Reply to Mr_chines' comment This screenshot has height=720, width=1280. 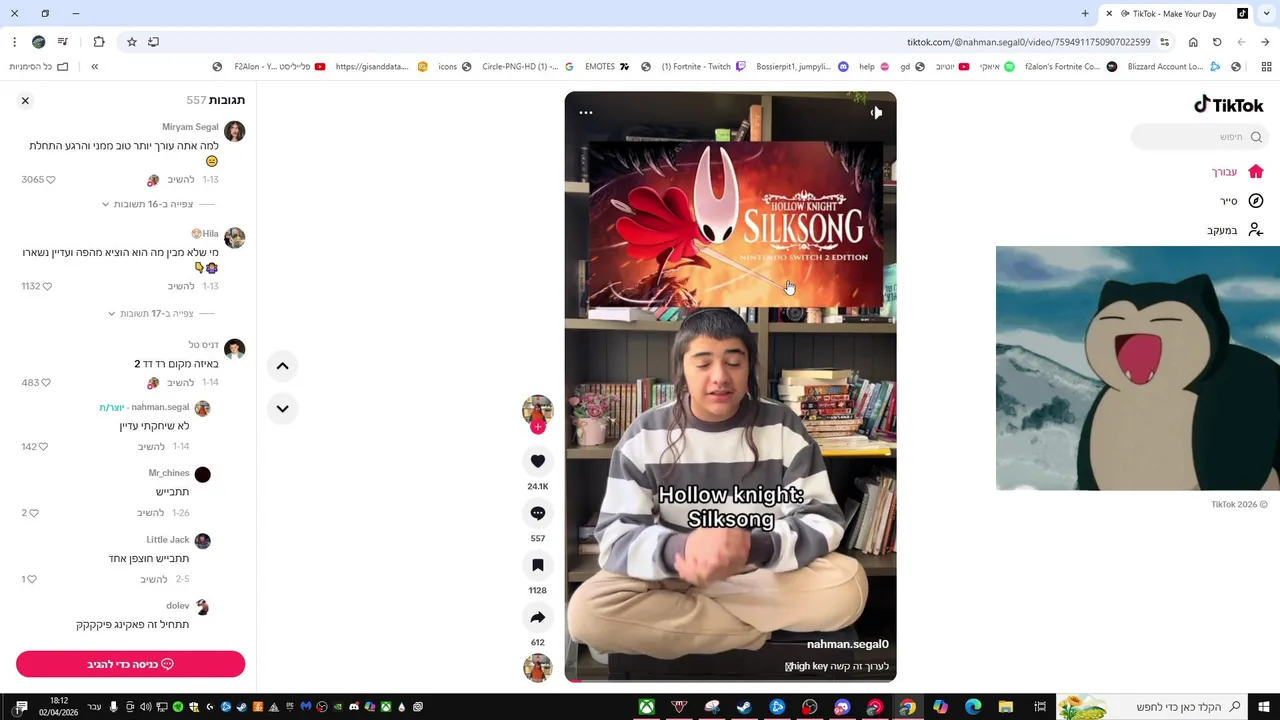[x=151, y=513]
